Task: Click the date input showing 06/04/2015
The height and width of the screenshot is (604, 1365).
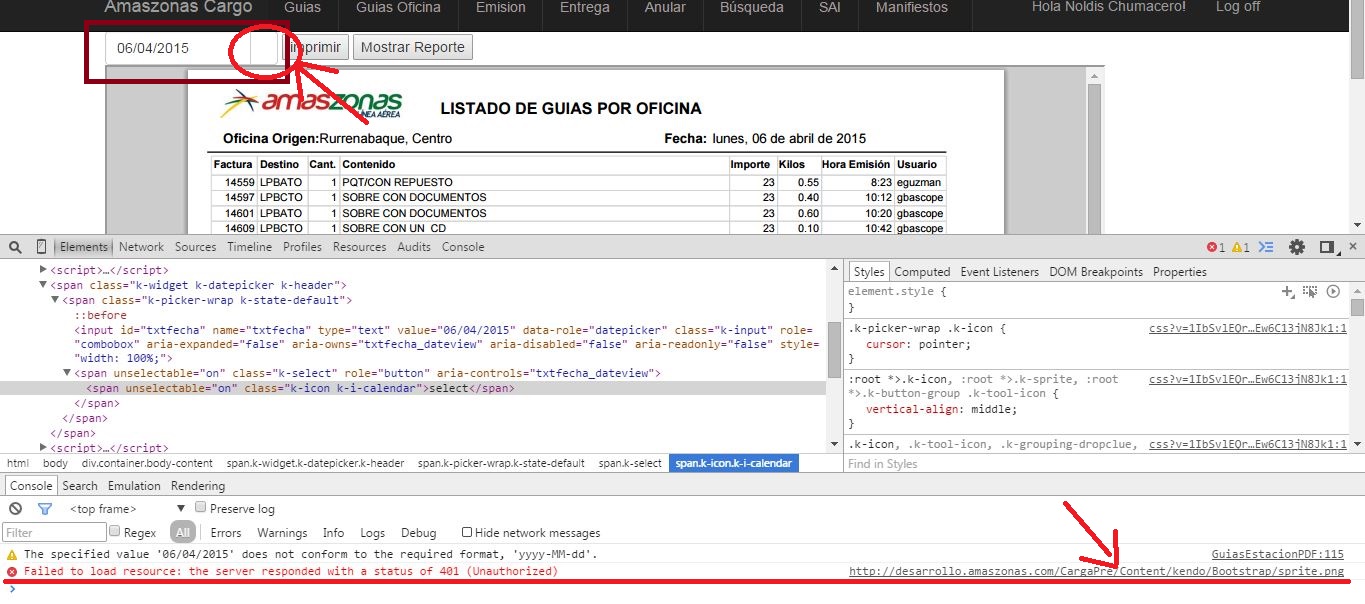Action: tap(178, 48)
